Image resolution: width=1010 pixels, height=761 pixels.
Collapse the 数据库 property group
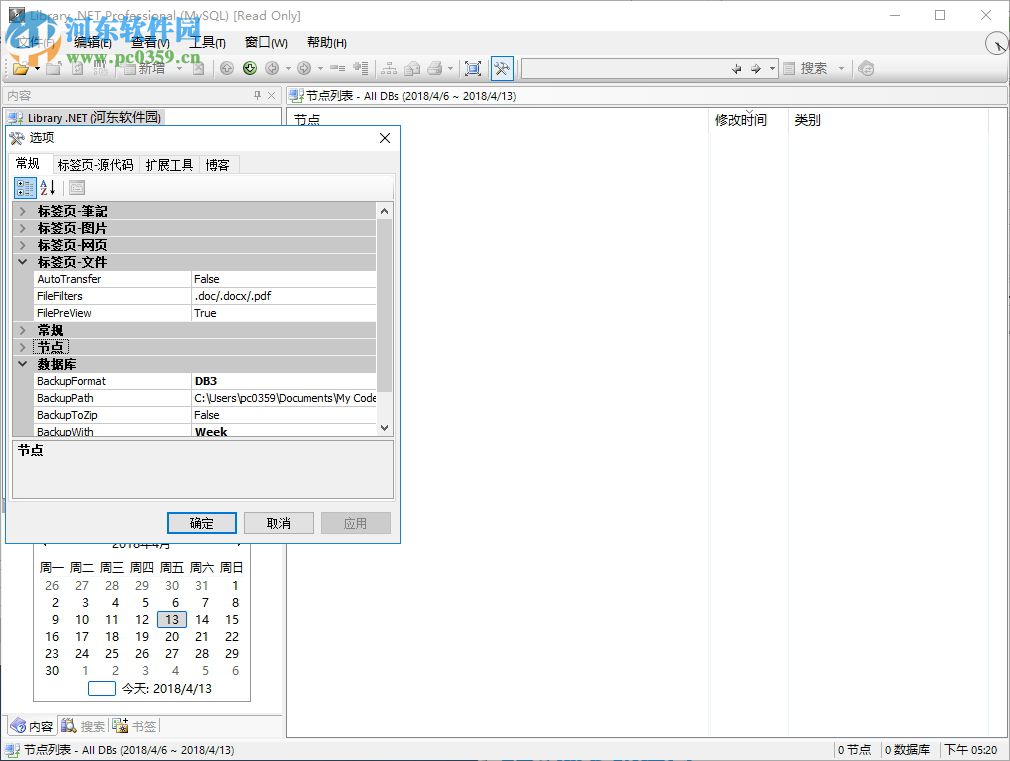tap(22, 363)
